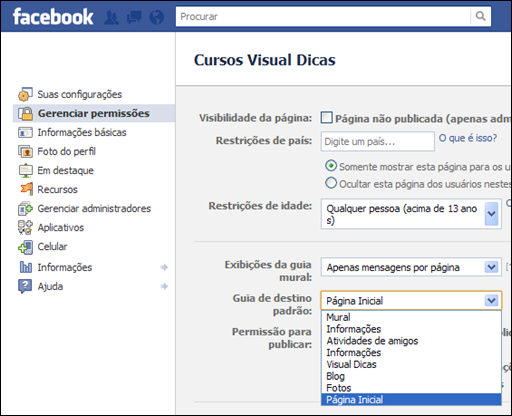Click the Recursos flag icon
This screenshot has height=416, width=512.
pos(26,189)
